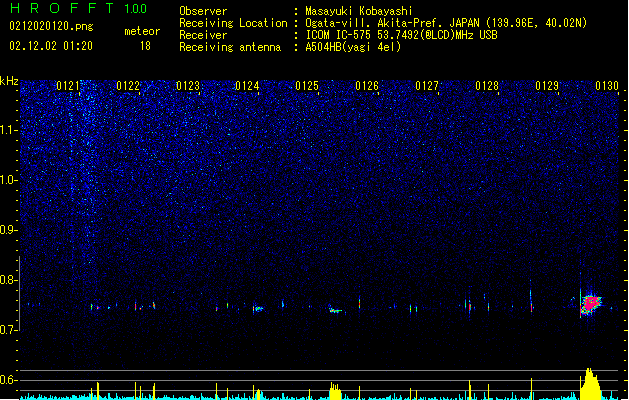Click the tallest yellow intensity peak near 0130
629x400 pixels.
tap(590, 384)
